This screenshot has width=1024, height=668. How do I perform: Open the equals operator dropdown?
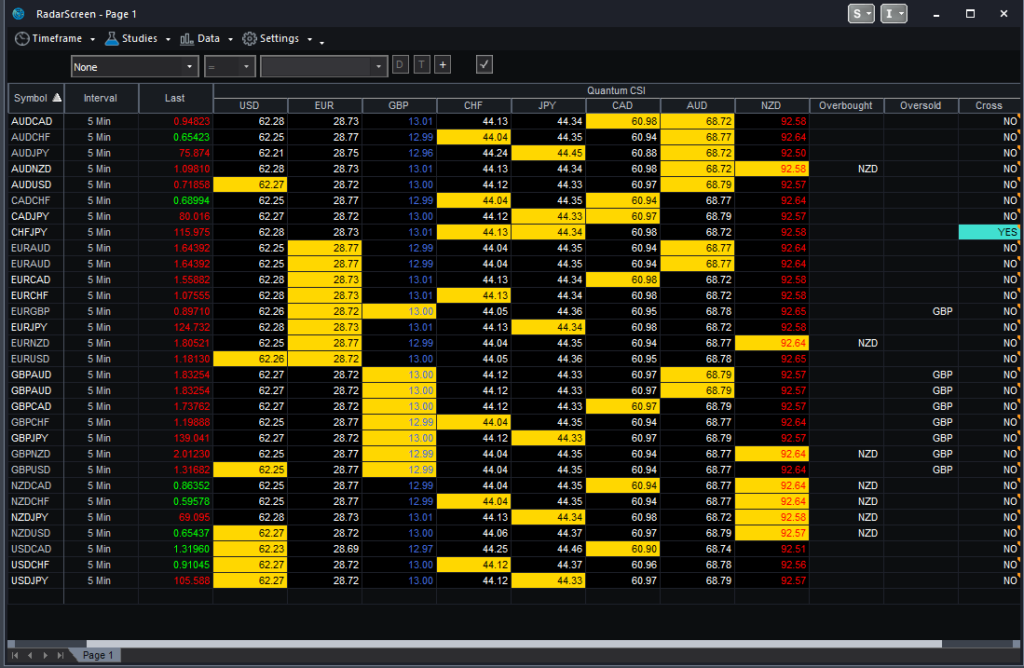[228, 64]
